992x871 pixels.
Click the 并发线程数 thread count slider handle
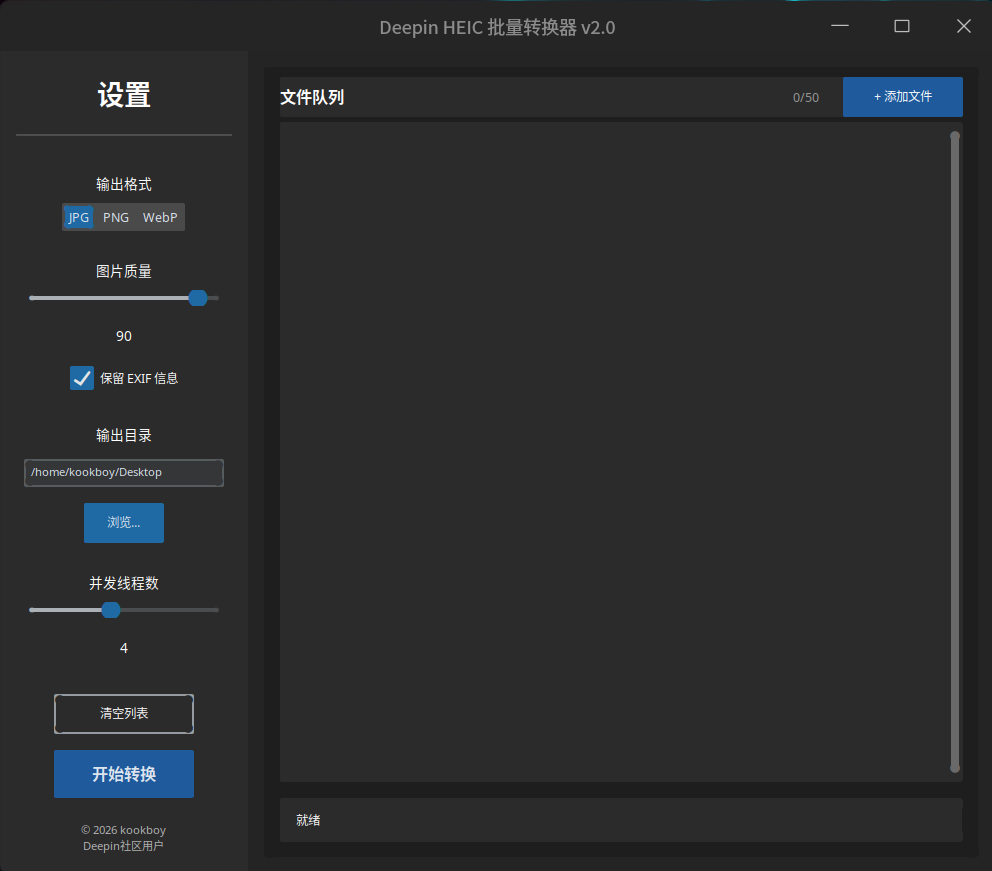(x=111, y=610)
